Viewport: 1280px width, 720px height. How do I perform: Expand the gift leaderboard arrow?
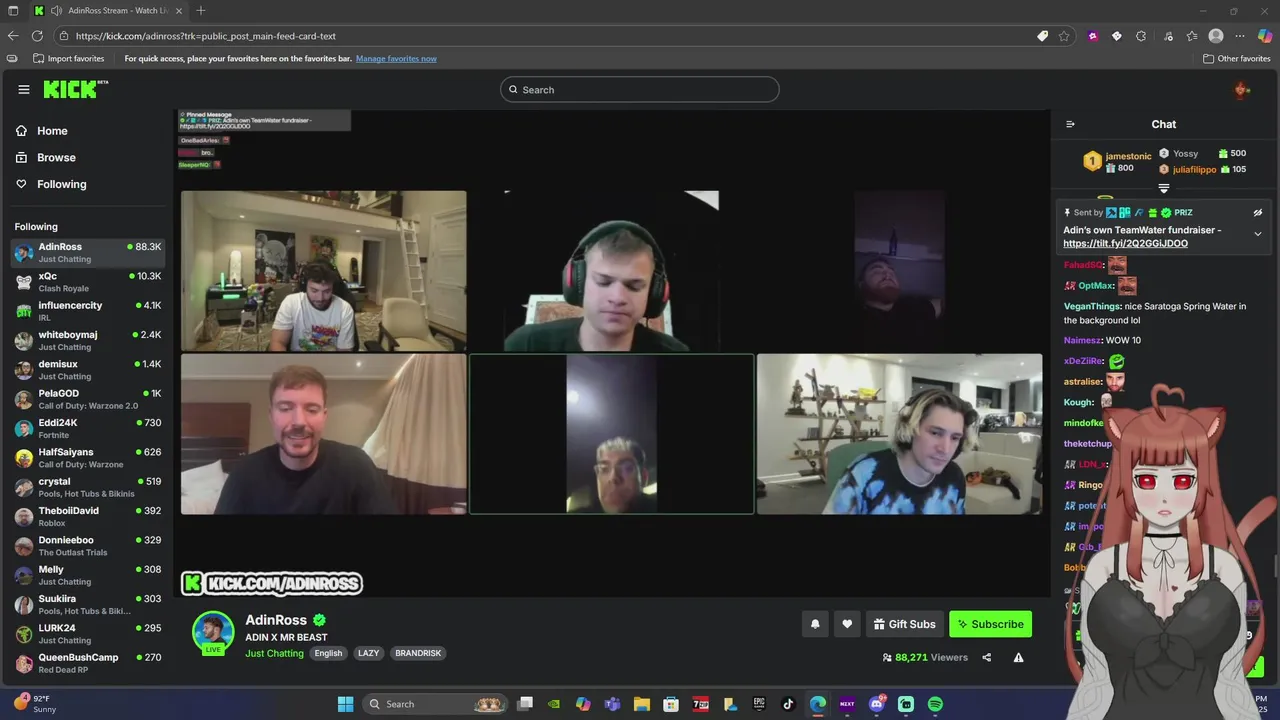(x=1164, y=188)
